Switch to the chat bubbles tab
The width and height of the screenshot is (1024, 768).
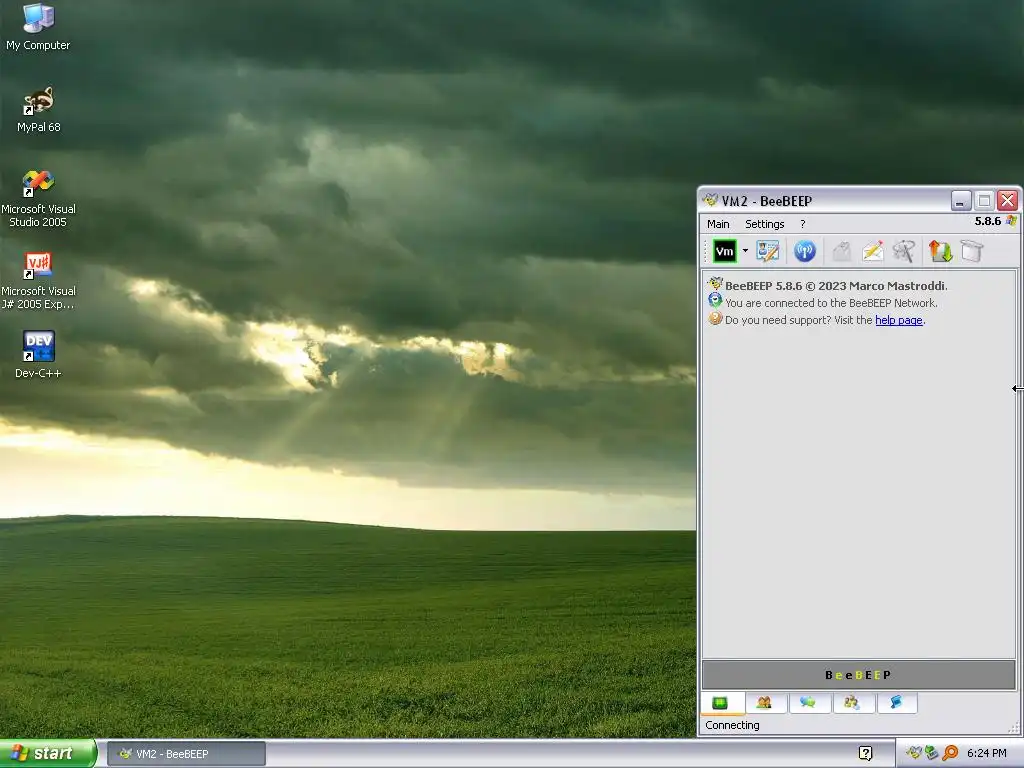pyautogui.click(x=808, y=703)
